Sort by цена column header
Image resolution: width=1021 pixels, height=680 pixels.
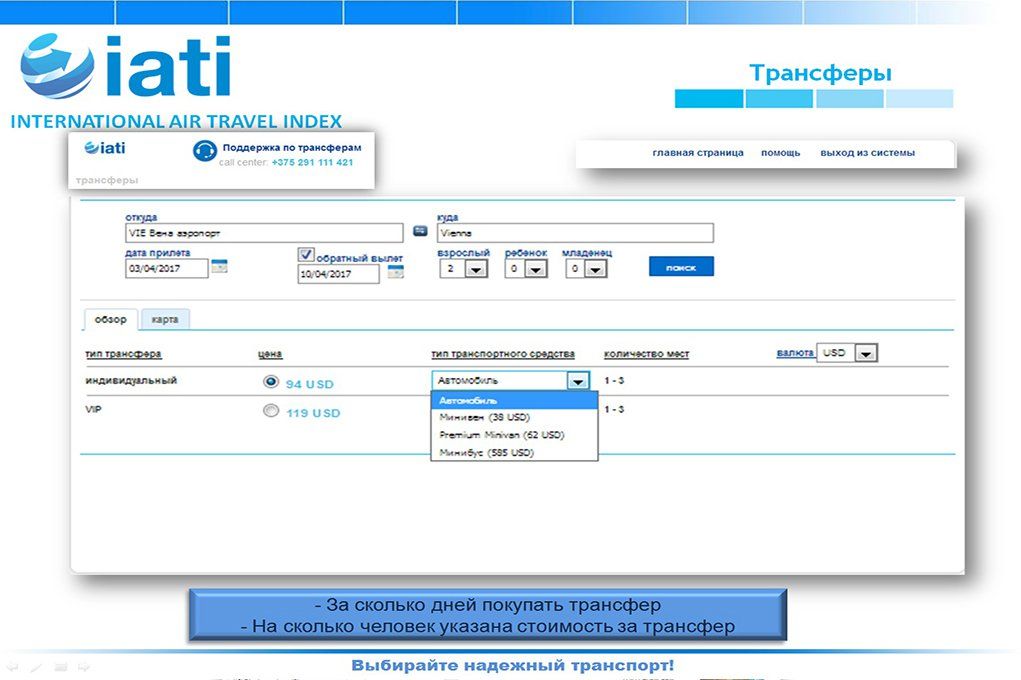(270, 354)
